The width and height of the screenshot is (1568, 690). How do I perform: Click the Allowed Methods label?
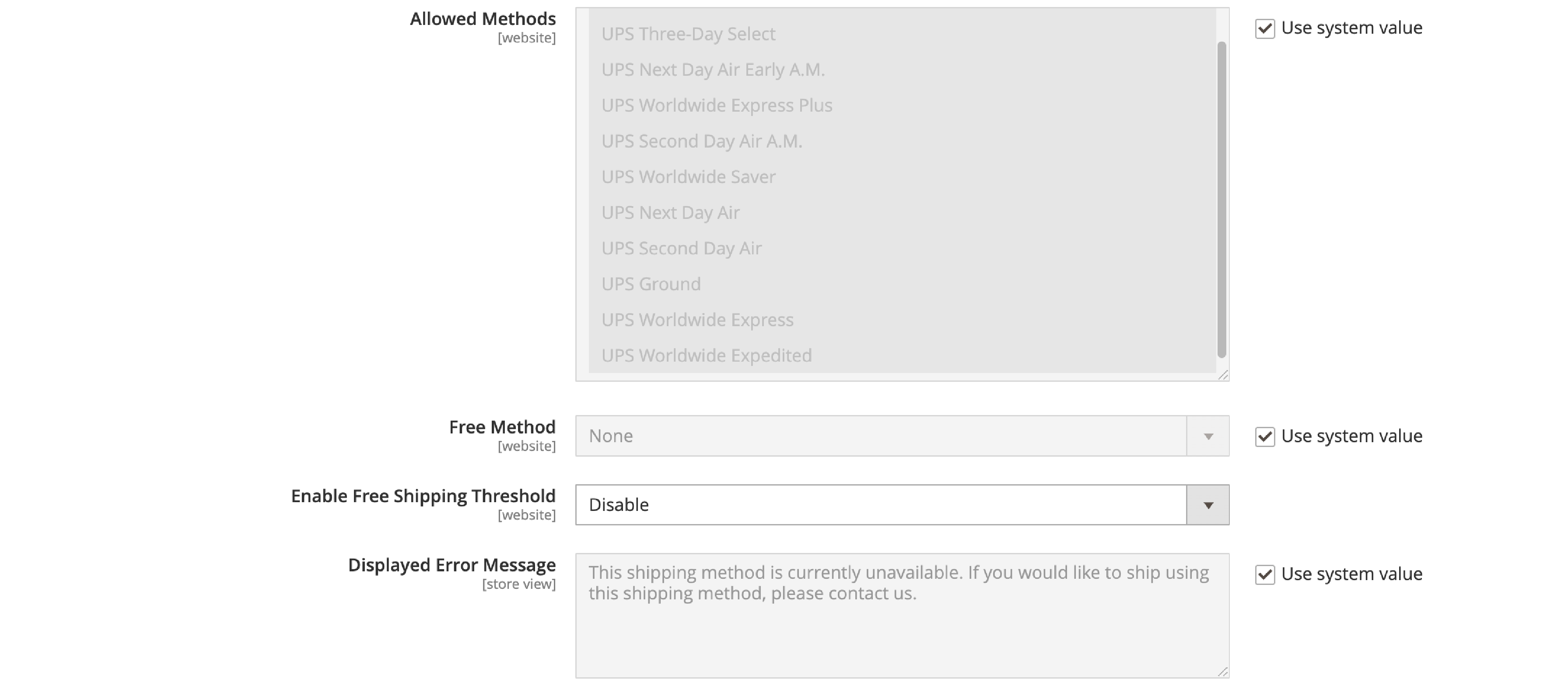click(x=483, y=19)
